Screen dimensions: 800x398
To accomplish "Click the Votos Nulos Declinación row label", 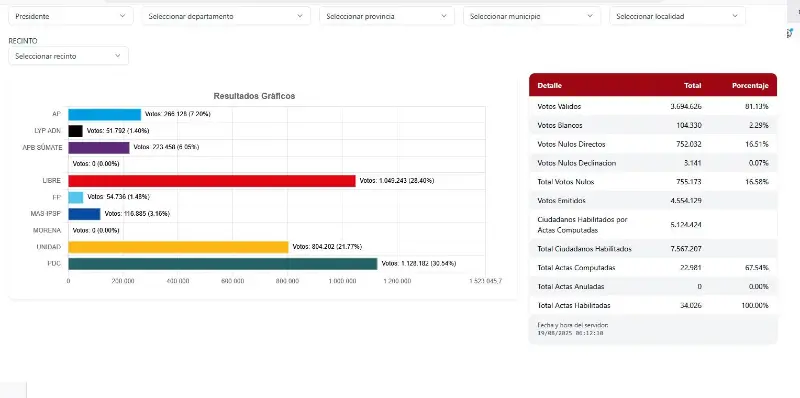I will point(577,163).
